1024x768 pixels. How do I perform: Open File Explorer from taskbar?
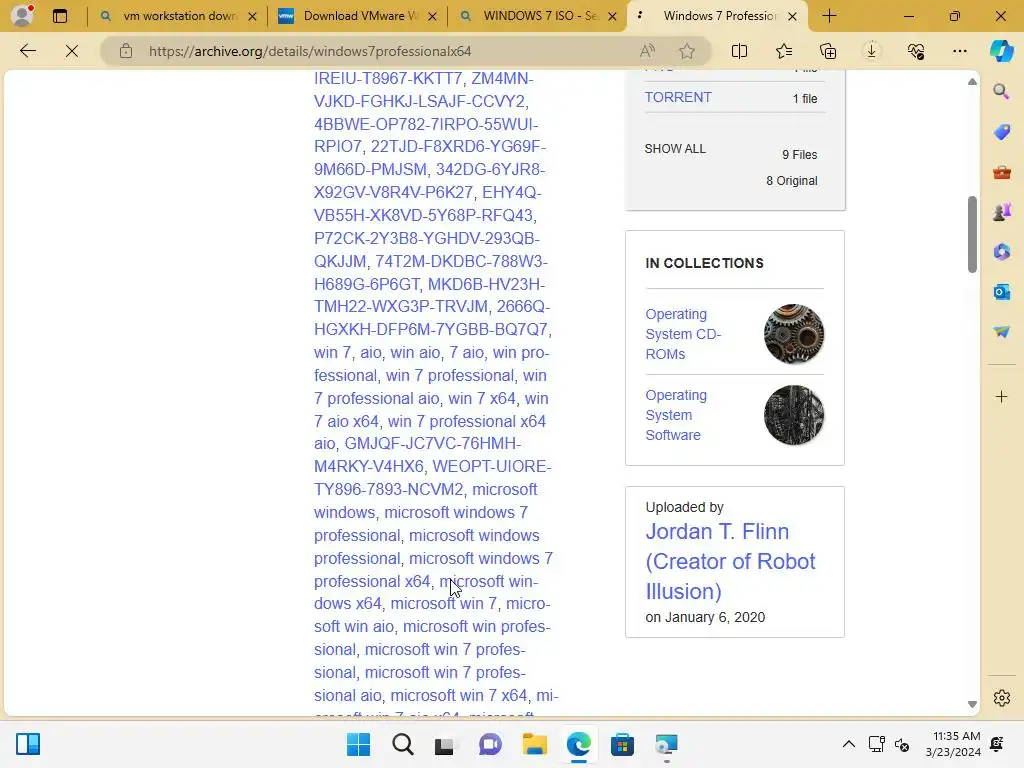tap(534, 744)
